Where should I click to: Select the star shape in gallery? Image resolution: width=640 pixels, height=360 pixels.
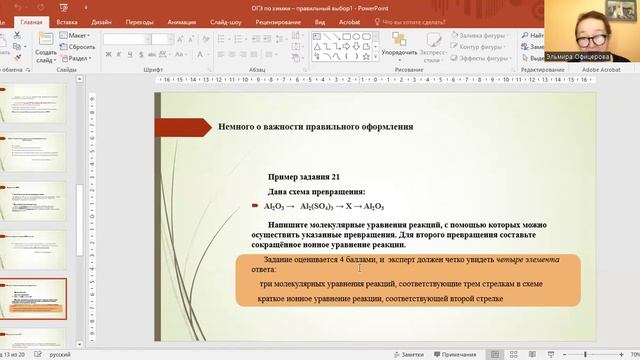tap(366, 57)
